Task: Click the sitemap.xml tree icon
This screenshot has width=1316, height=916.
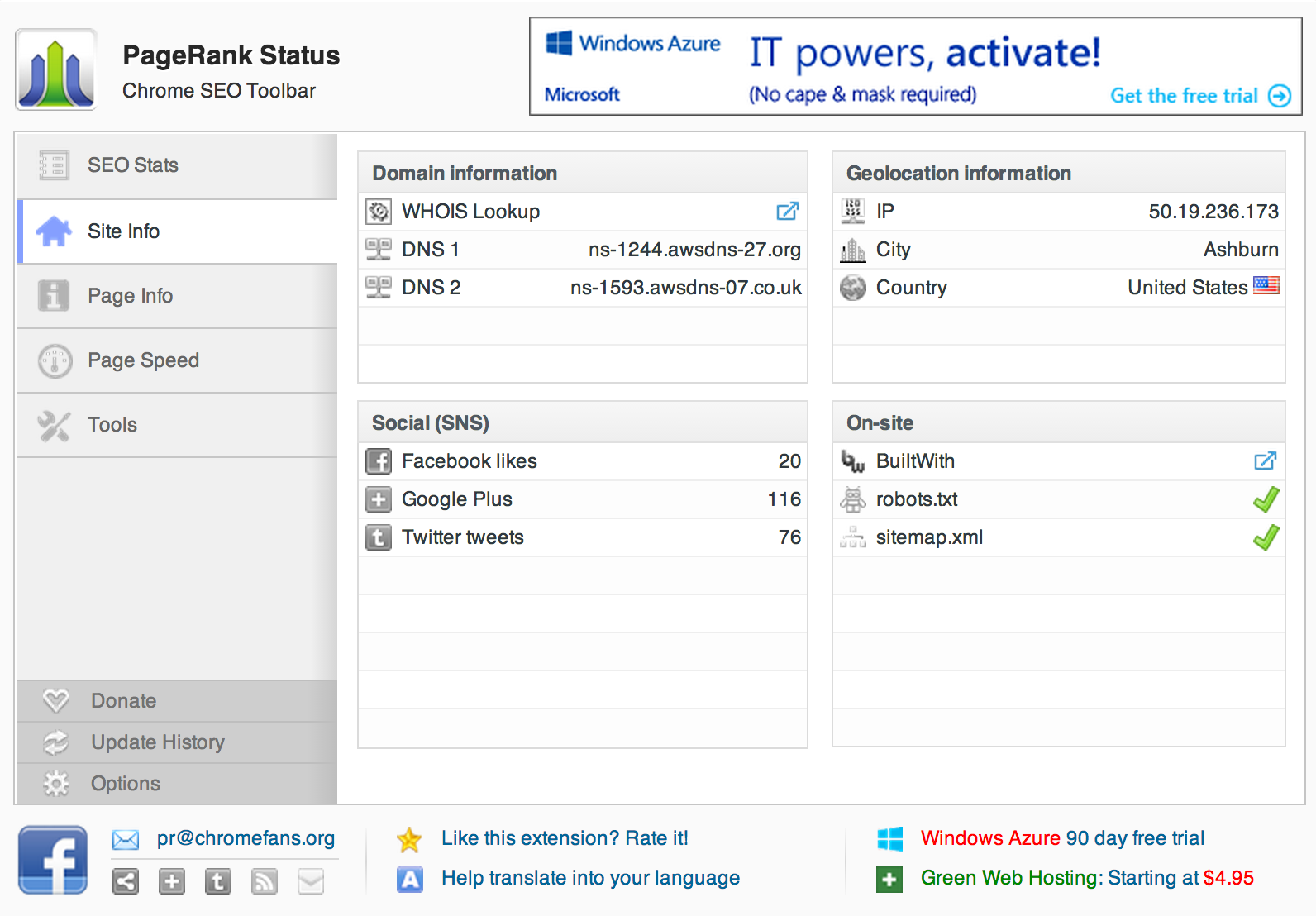Action: click(x=852, y=537)
